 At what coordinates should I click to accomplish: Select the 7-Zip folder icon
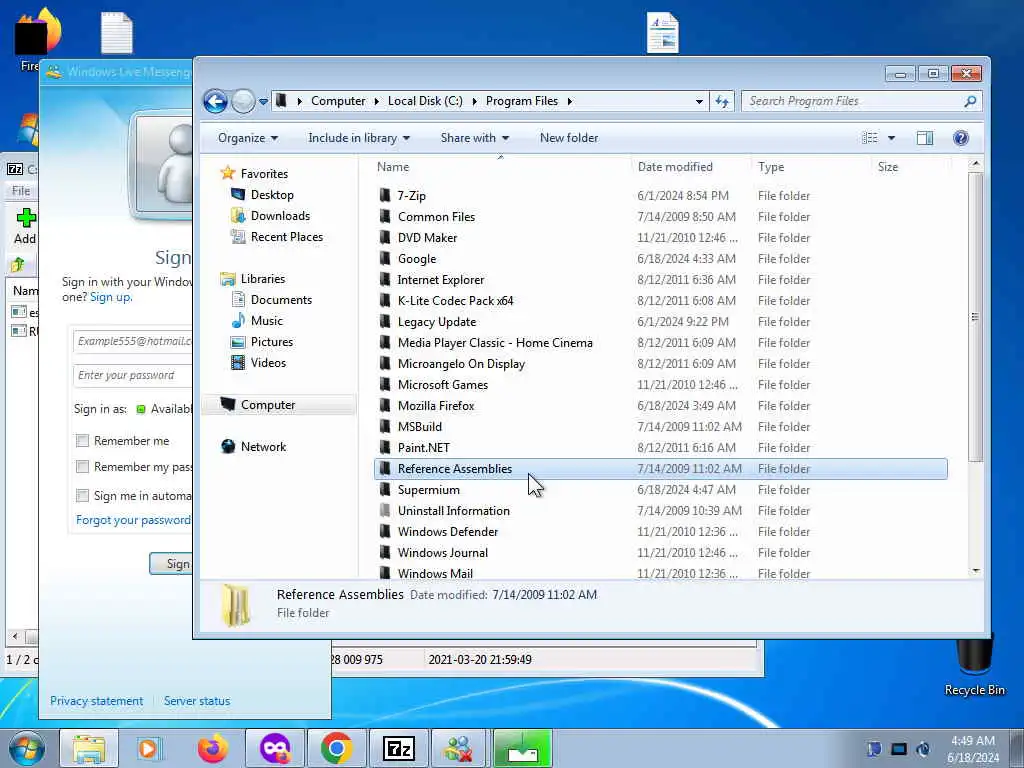pyautogui.click(x=385, y=195)
